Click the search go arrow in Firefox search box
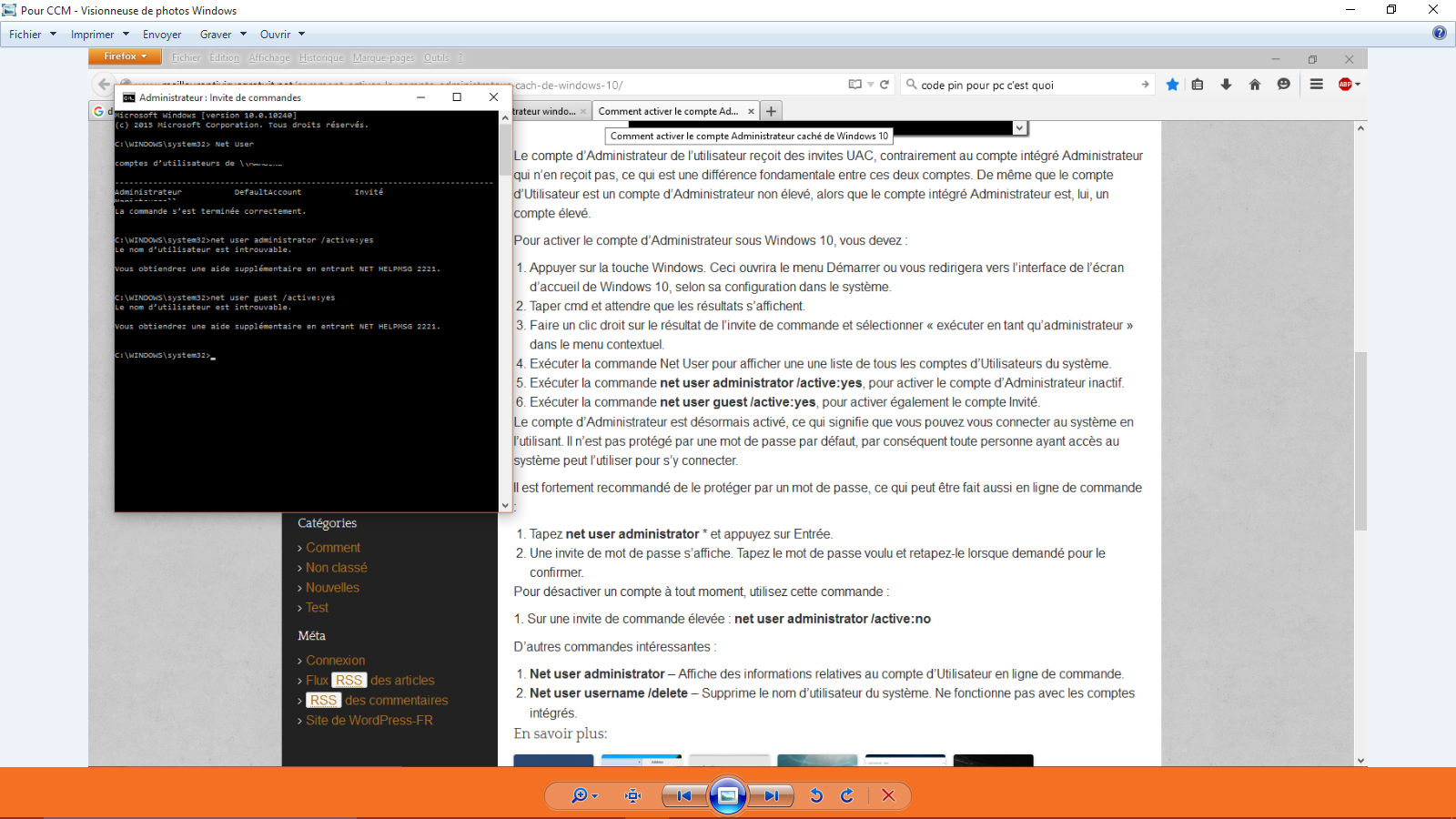Image resolution: width=1456 pixels, height=819 pixels. (x=1145, y=85)
